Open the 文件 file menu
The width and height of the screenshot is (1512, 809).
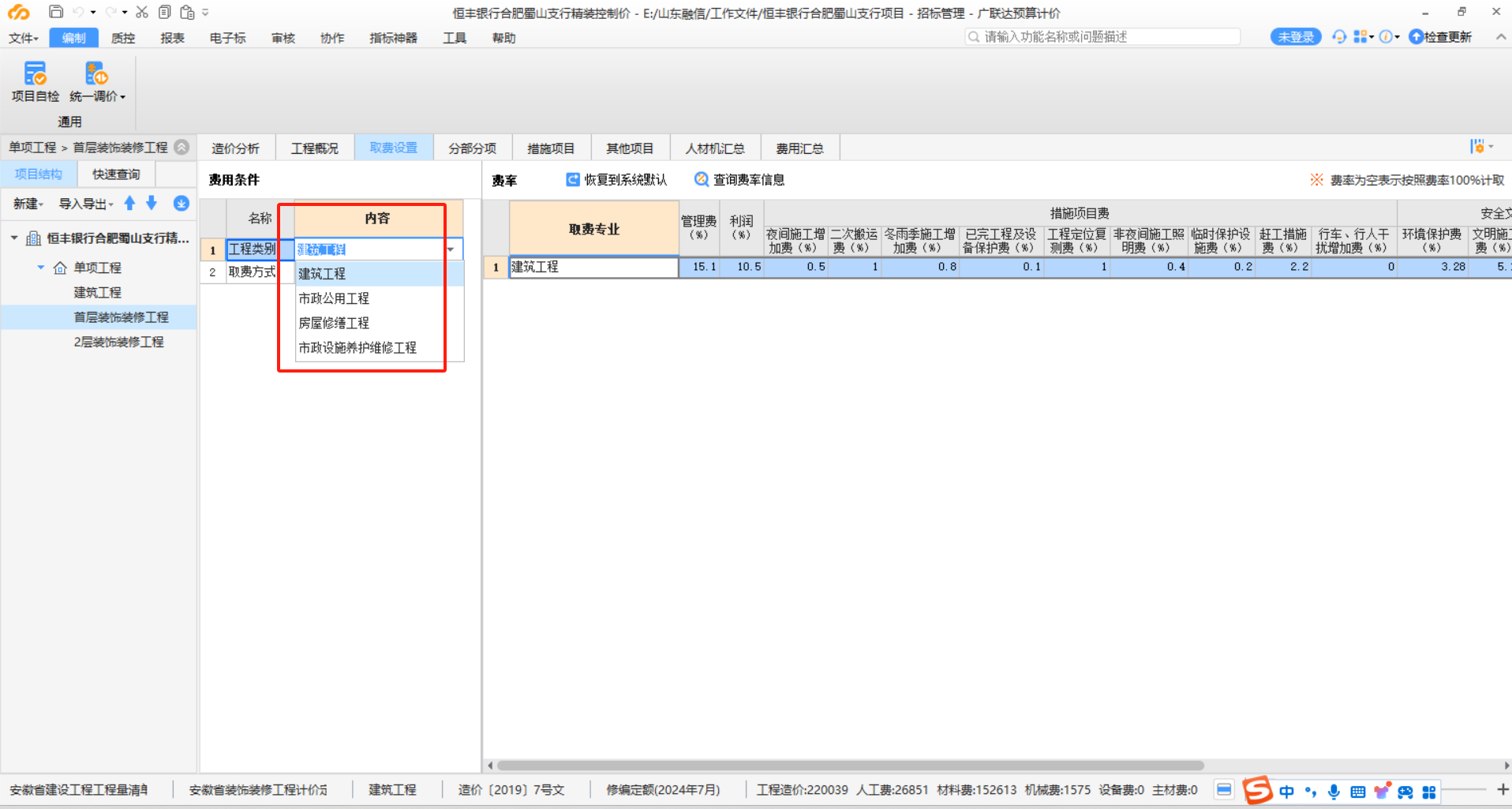(23, 38)
